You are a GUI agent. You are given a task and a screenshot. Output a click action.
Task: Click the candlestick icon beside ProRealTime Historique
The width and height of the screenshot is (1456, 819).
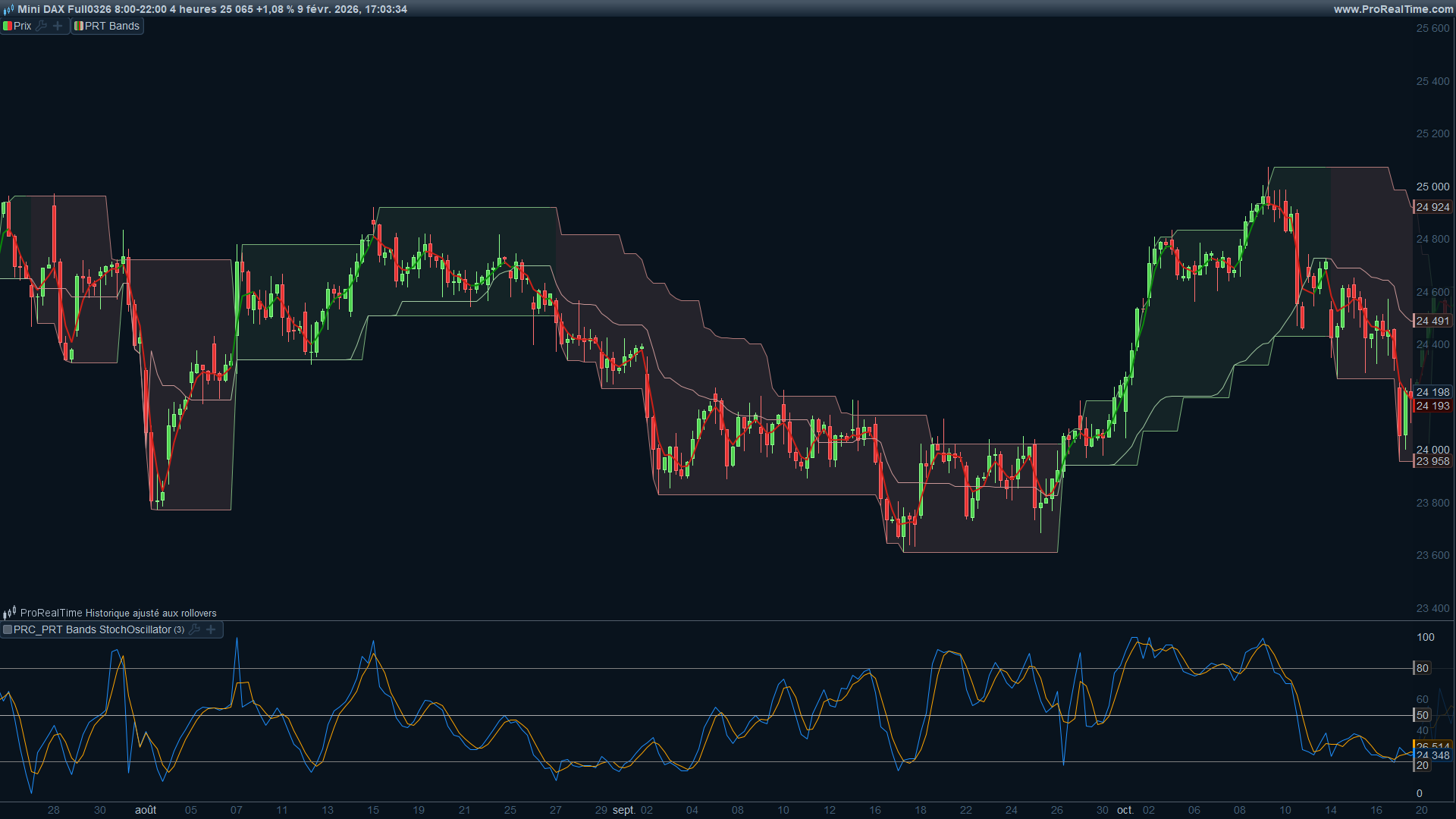(9, 613)
